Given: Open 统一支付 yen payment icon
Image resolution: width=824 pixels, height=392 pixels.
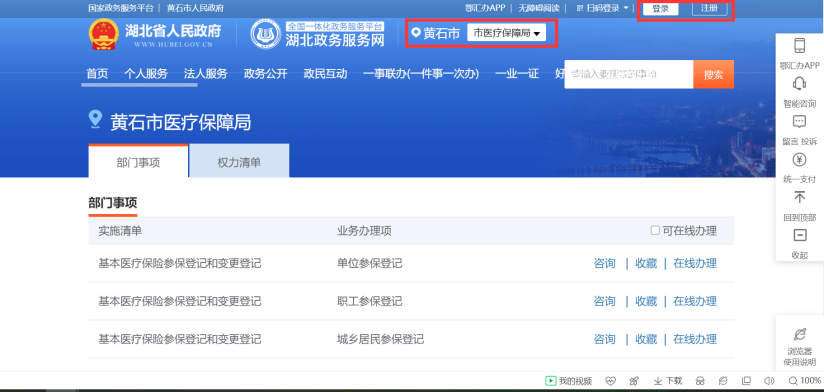Looking at the screenshot, I should [x=799, y=160].
